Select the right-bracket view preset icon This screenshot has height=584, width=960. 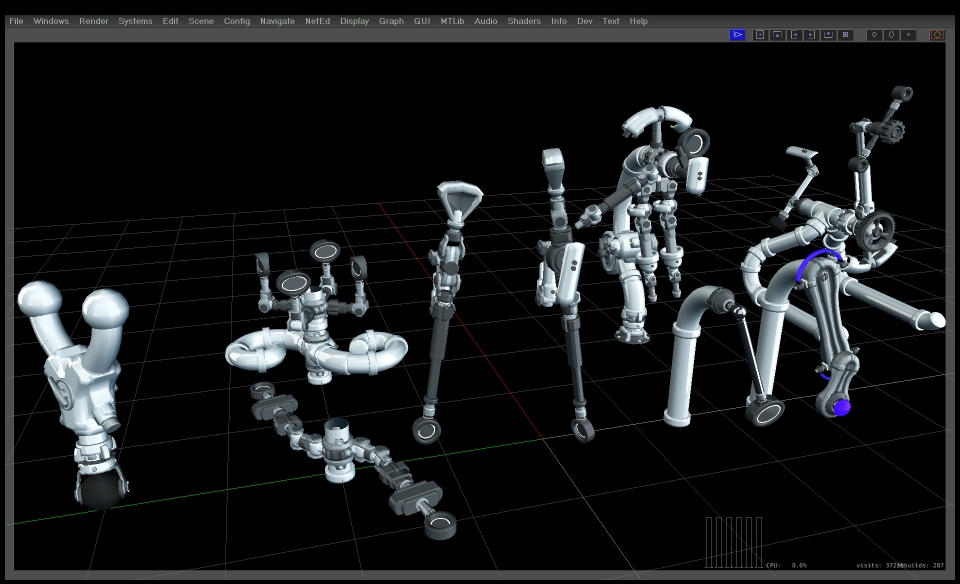coord(811,35)
